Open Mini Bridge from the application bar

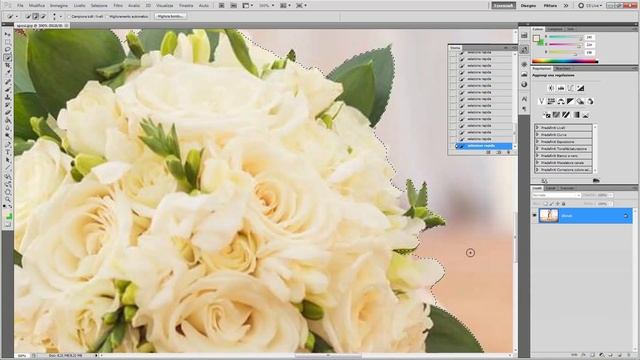click(233, 6)
